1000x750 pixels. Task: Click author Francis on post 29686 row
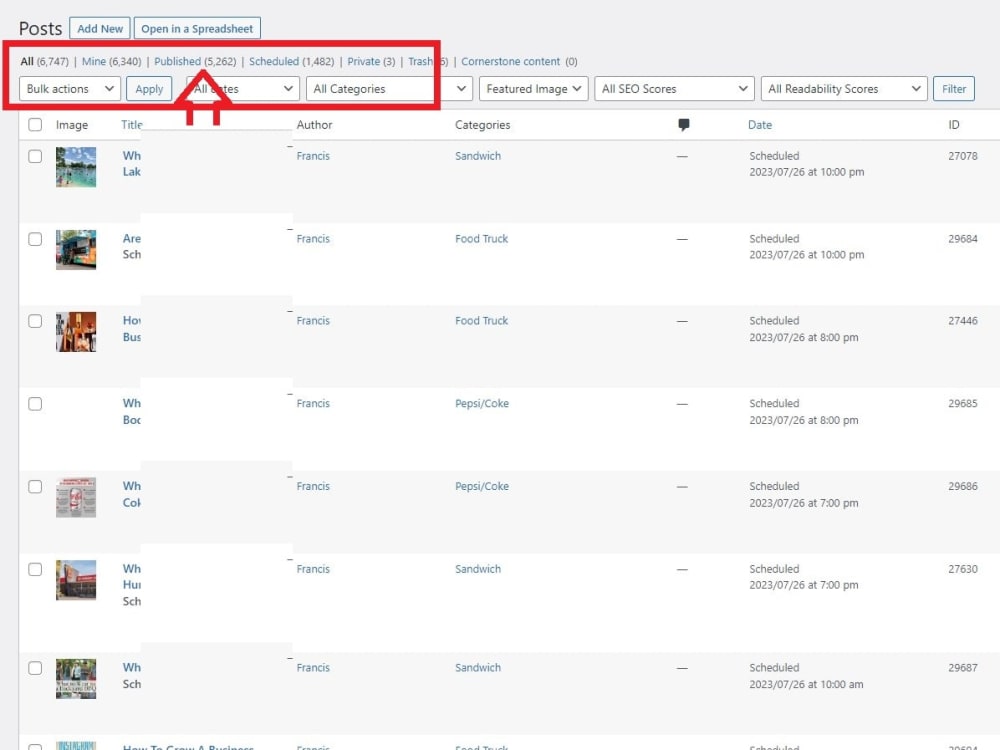point(313,486)
